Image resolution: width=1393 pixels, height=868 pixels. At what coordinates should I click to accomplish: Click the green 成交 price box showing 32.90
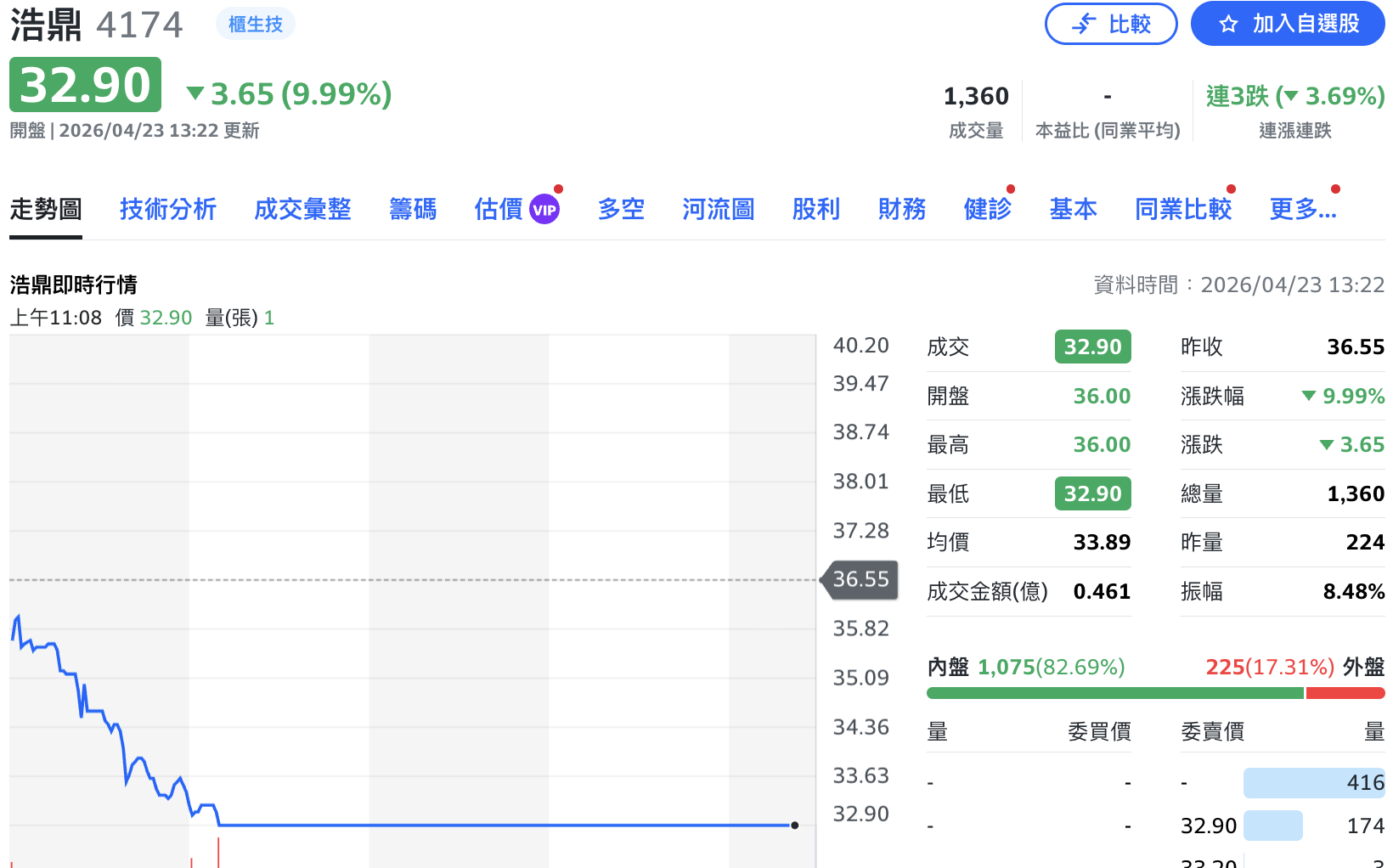point(1092,347)
